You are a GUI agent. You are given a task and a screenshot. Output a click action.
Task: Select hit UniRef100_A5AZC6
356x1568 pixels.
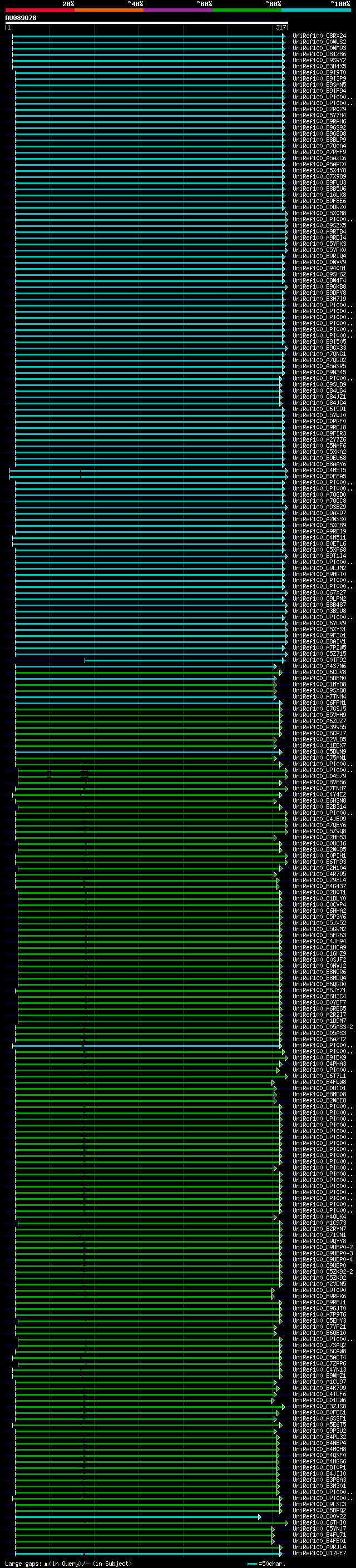319,159
